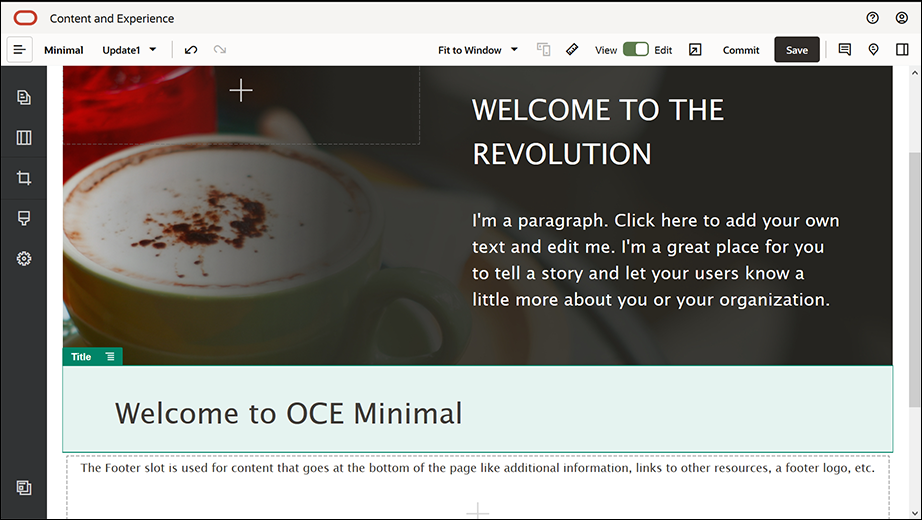This screenshot has width=922, height=520.
Task: Click the Minimal site name
Action: (x=64, y=50)
